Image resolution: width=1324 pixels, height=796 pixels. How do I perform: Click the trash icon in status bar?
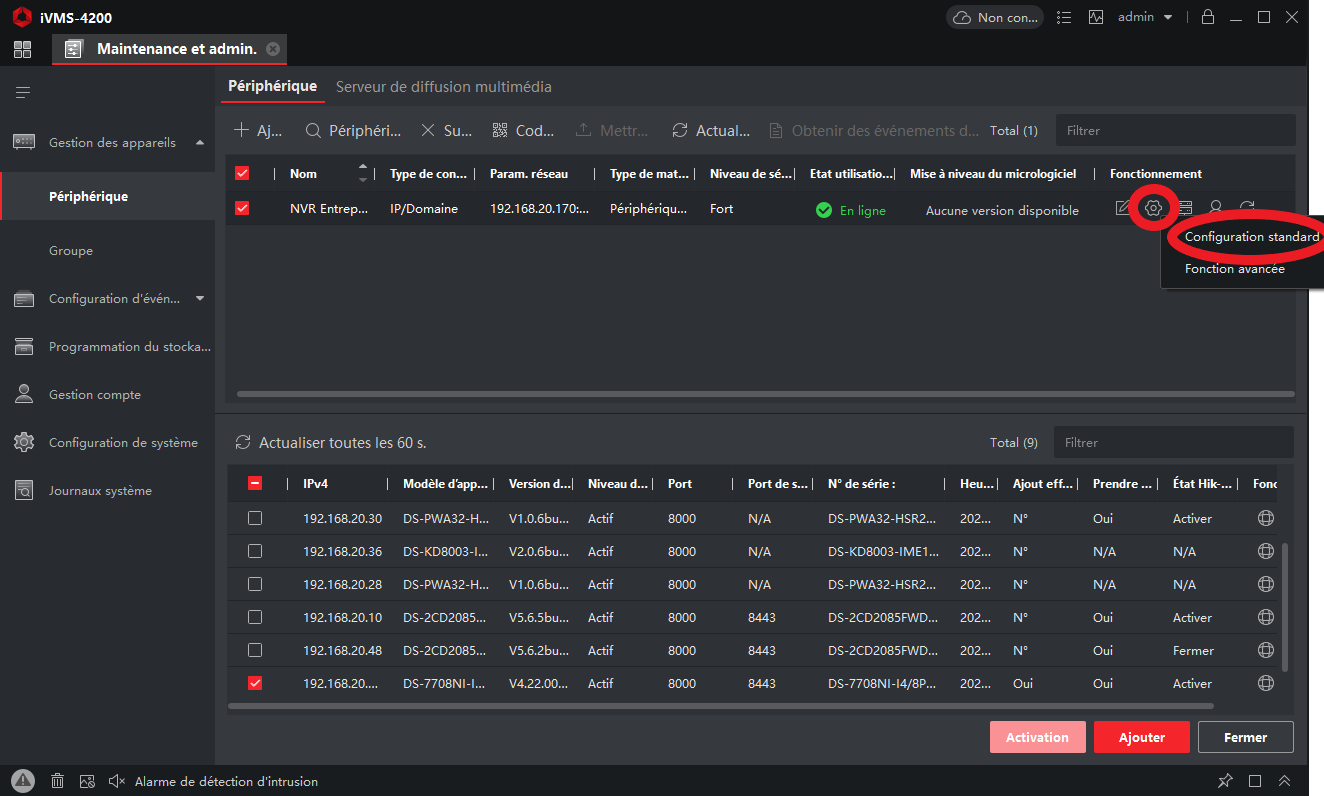pyautogui.click(x=58, y=781)
